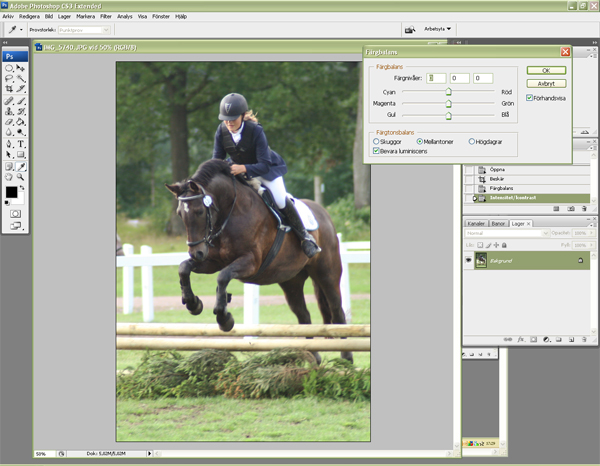Select the Move tool
600x466 pixels.
point(21,68)
